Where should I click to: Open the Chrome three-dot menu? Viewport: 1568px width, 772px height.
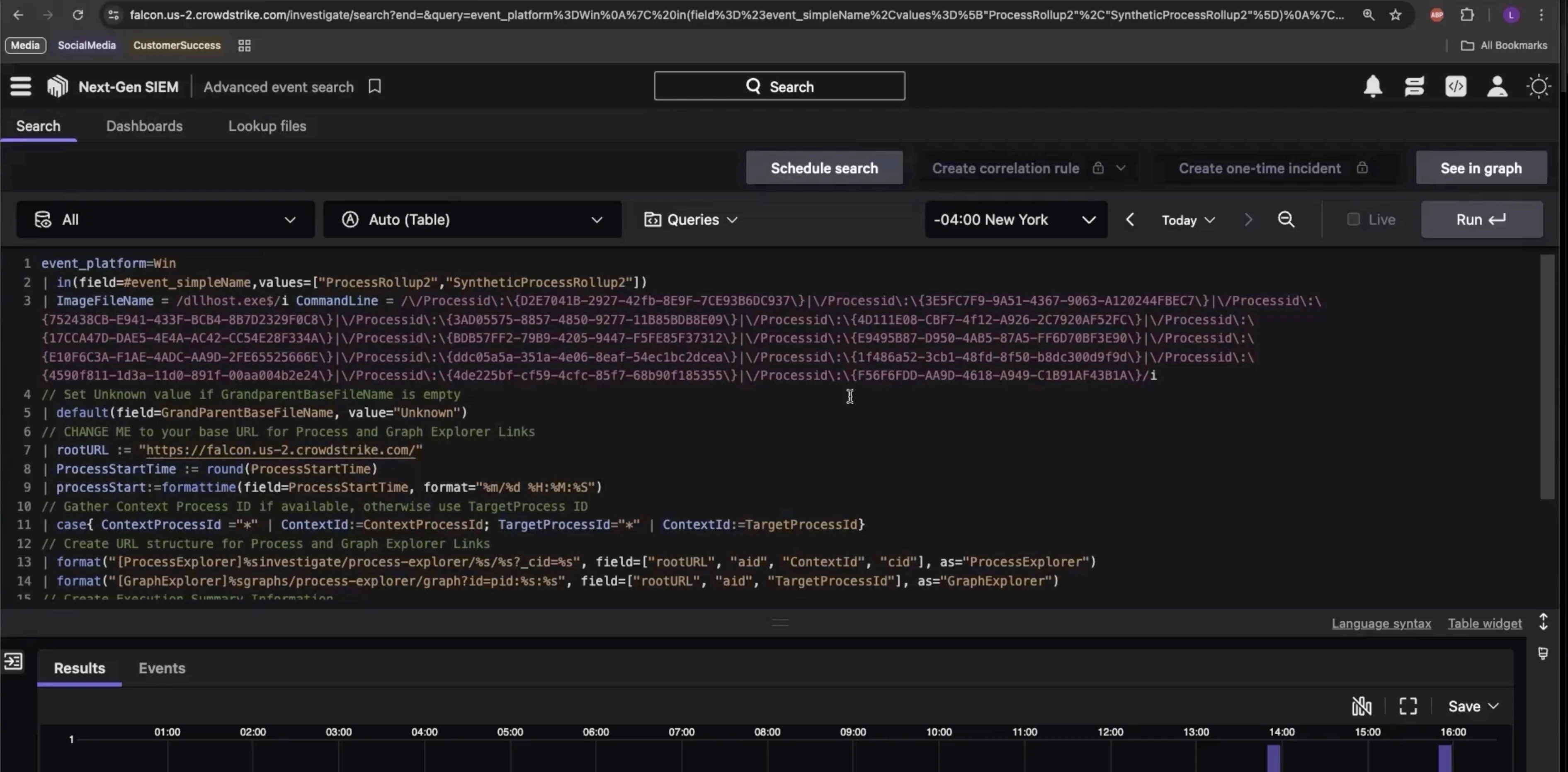(x=1541, y=15)
